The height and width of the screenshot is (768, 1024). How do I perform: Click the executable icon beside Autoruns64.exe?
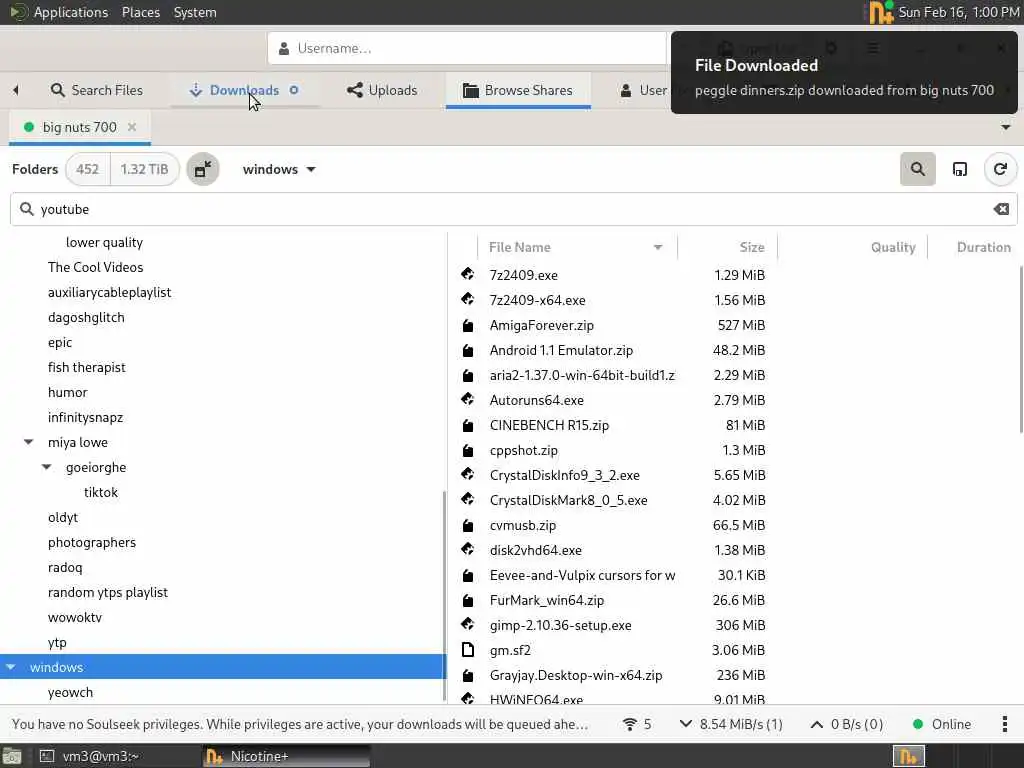pyautogui.click(x=468, y=399)
